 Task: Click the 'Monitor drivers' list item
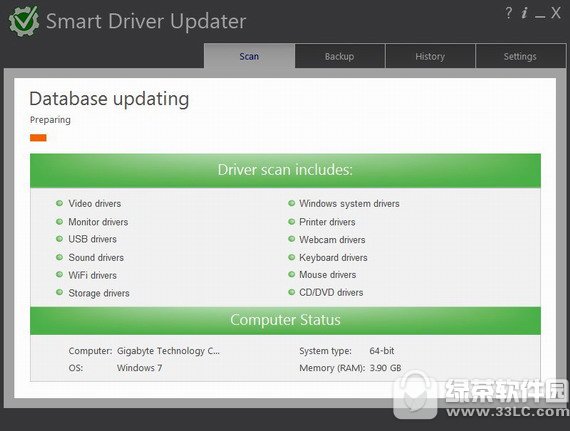click(x=98, y=222)
